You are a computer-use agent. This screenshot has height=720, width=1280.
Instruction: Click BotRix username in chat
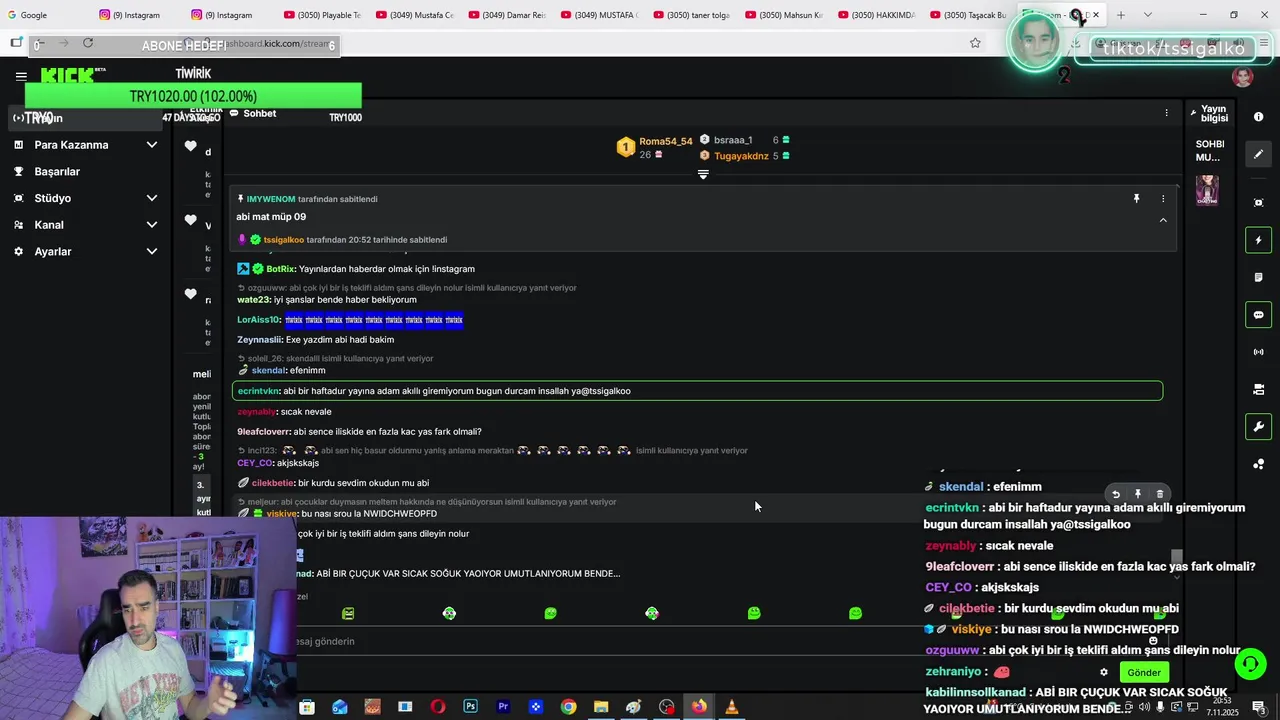click(280, 269)
